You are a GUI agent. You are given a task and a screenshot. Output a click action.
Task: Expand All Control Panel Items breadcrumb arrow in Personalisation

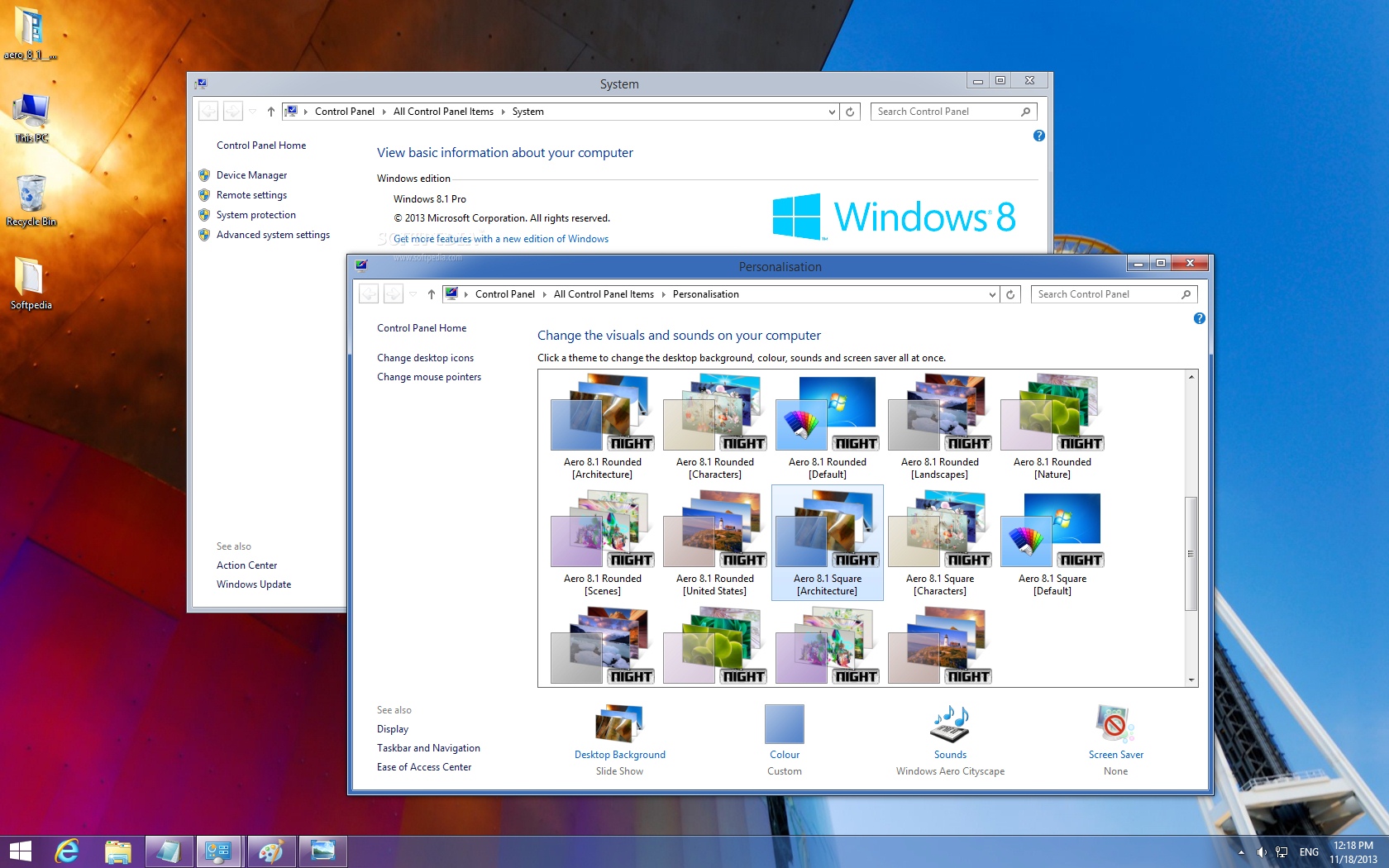click(663, 294)
